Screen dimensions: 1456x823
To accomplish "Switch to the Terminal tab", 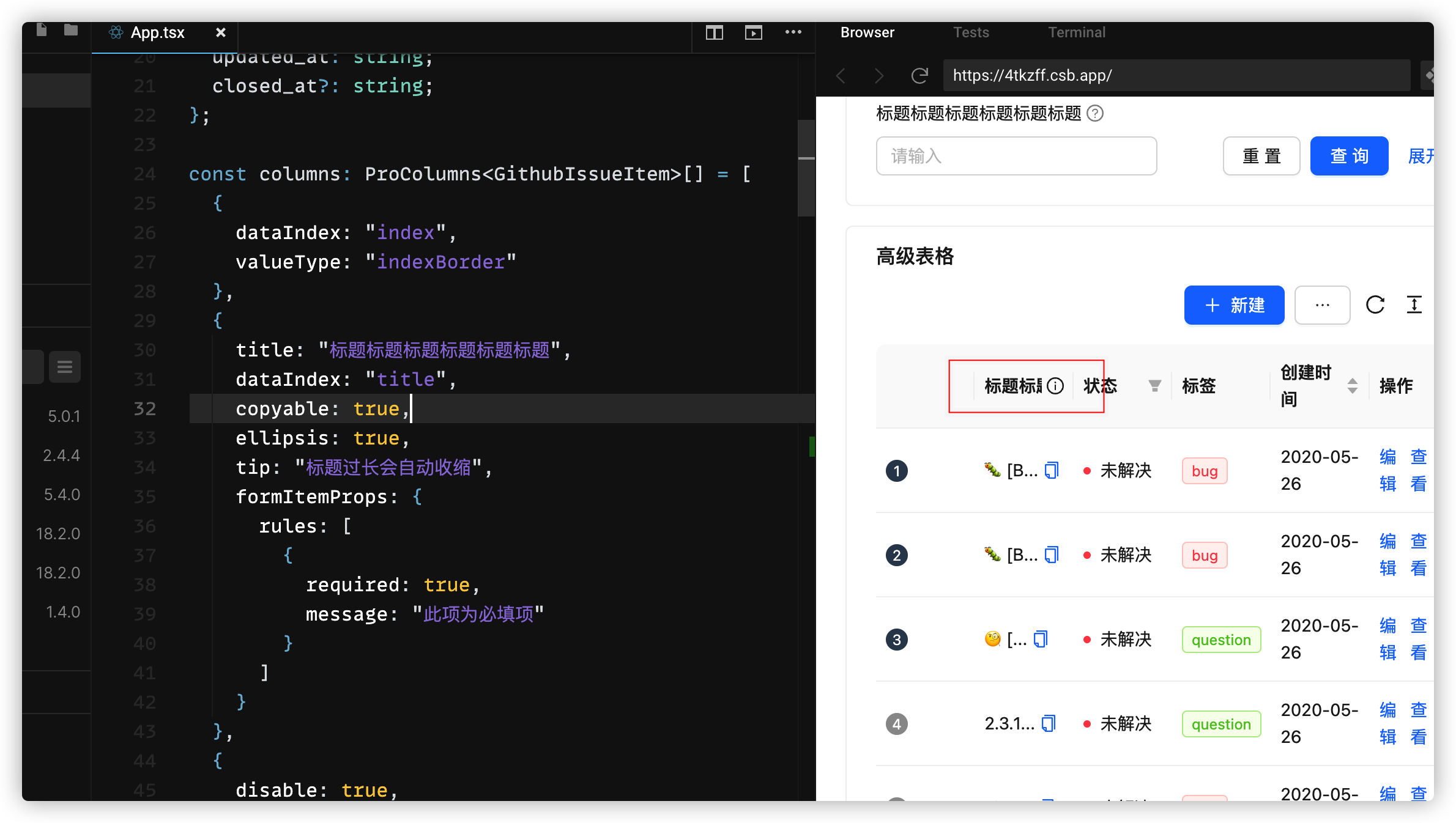I will [x=1077, y=32].
